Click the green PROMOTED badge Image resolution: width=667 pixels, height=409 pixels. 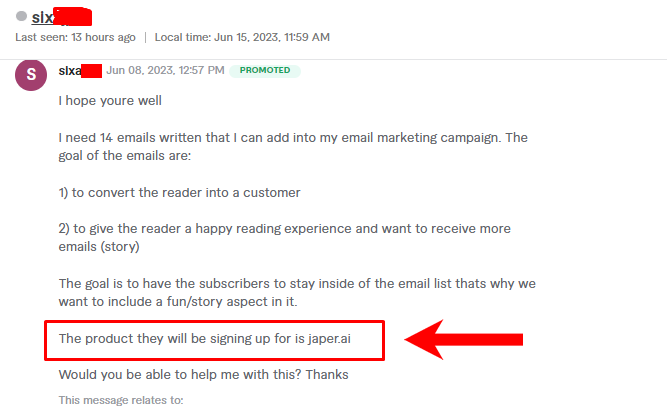[265, 71]
